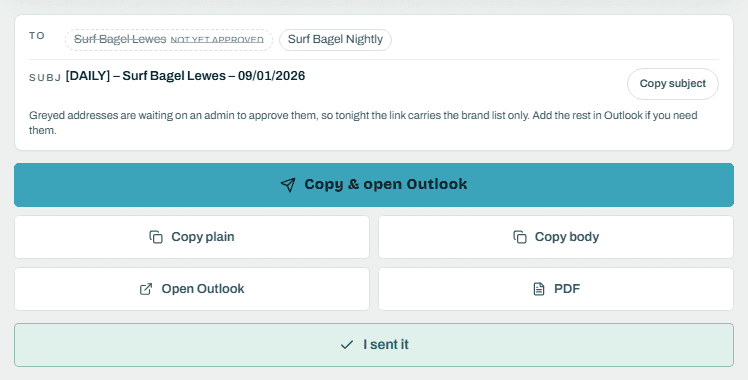Image resolution: width=748 pixels, height=380 pixels.
Task: Click the NOT YET APPROVED label
Action: pyautogui.click(x=217, y=40)
